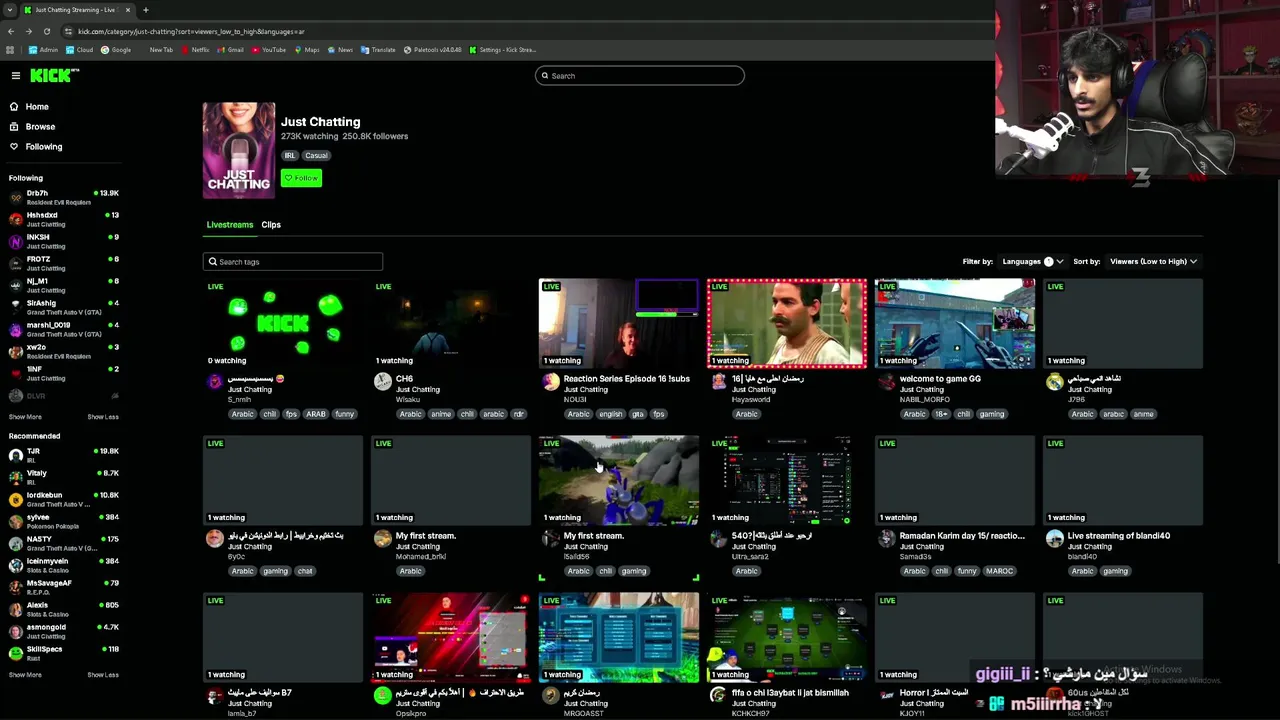Image resolution: width=1280 pixels, height=720 pixels.
Task: Open 'Live streaming of blandi40' stream title
Action: coord(1118,536)
